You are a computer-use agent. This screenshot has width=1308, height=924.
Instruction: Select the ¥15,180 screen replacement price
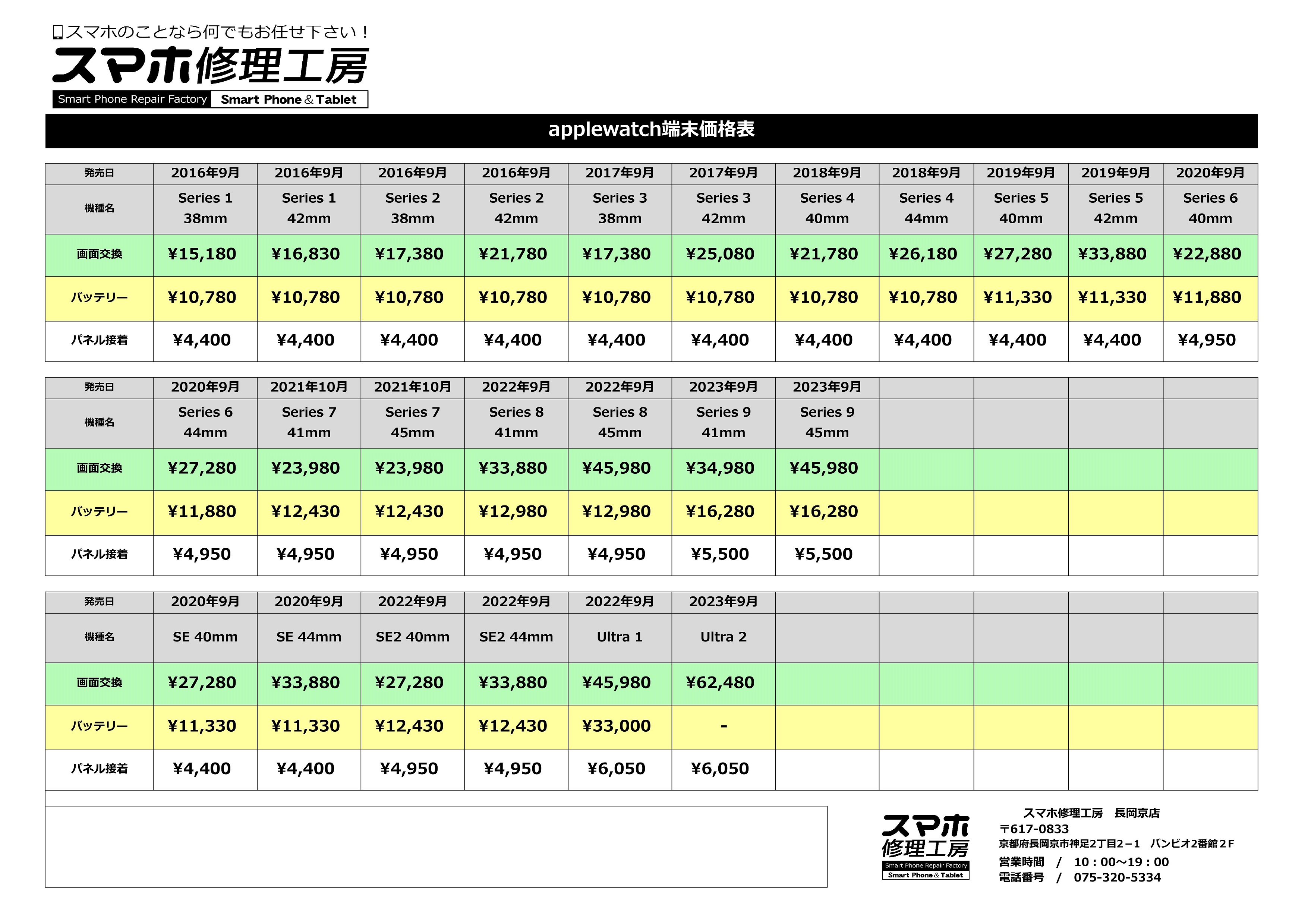[x=202, y=254]
